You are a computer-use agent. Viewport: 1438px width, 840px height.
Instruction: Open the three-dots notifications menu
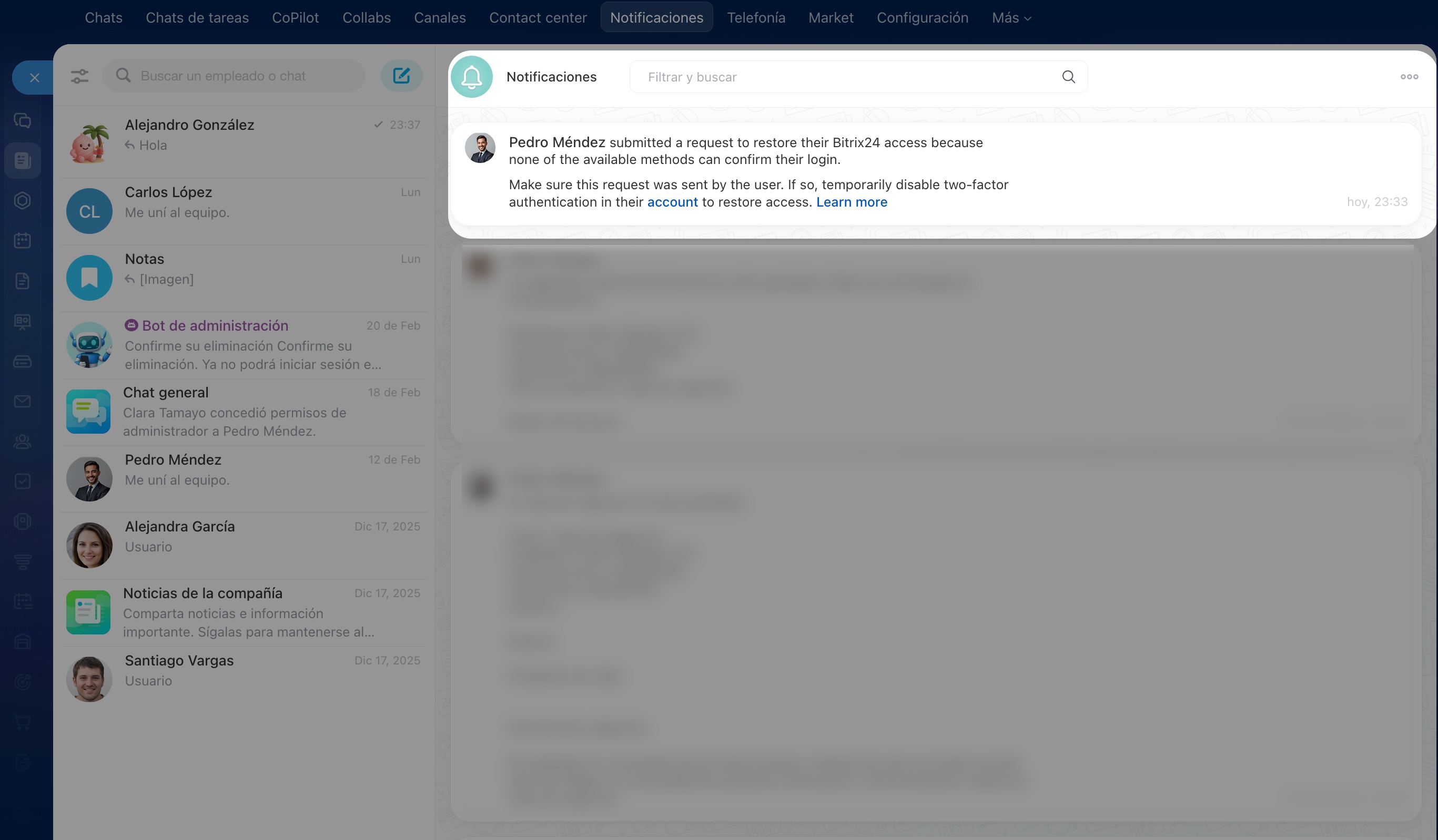click(x=1409, y=77)
